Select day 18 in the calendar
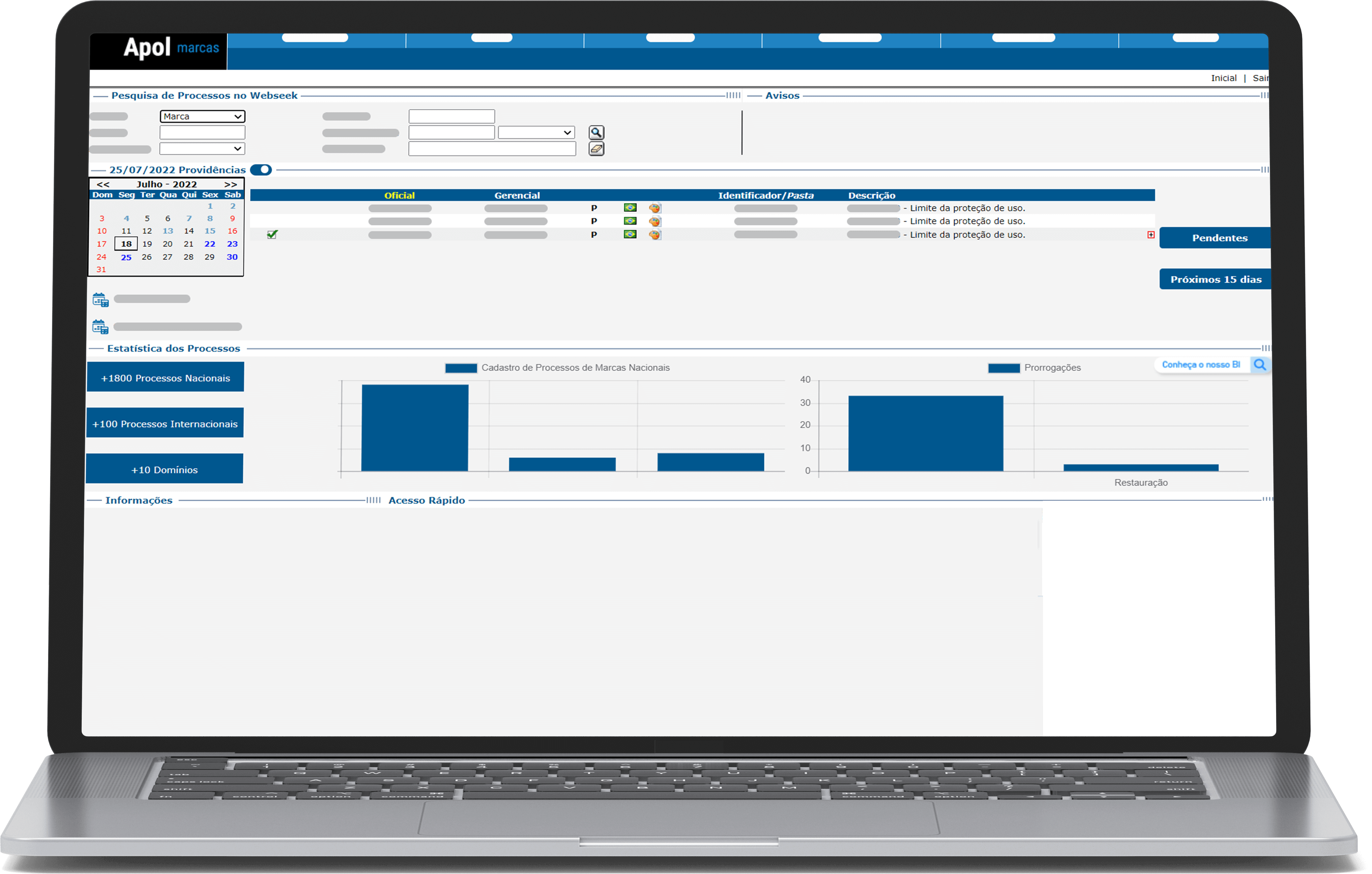This screenshot has width=1372, height=874. [126, 244]
